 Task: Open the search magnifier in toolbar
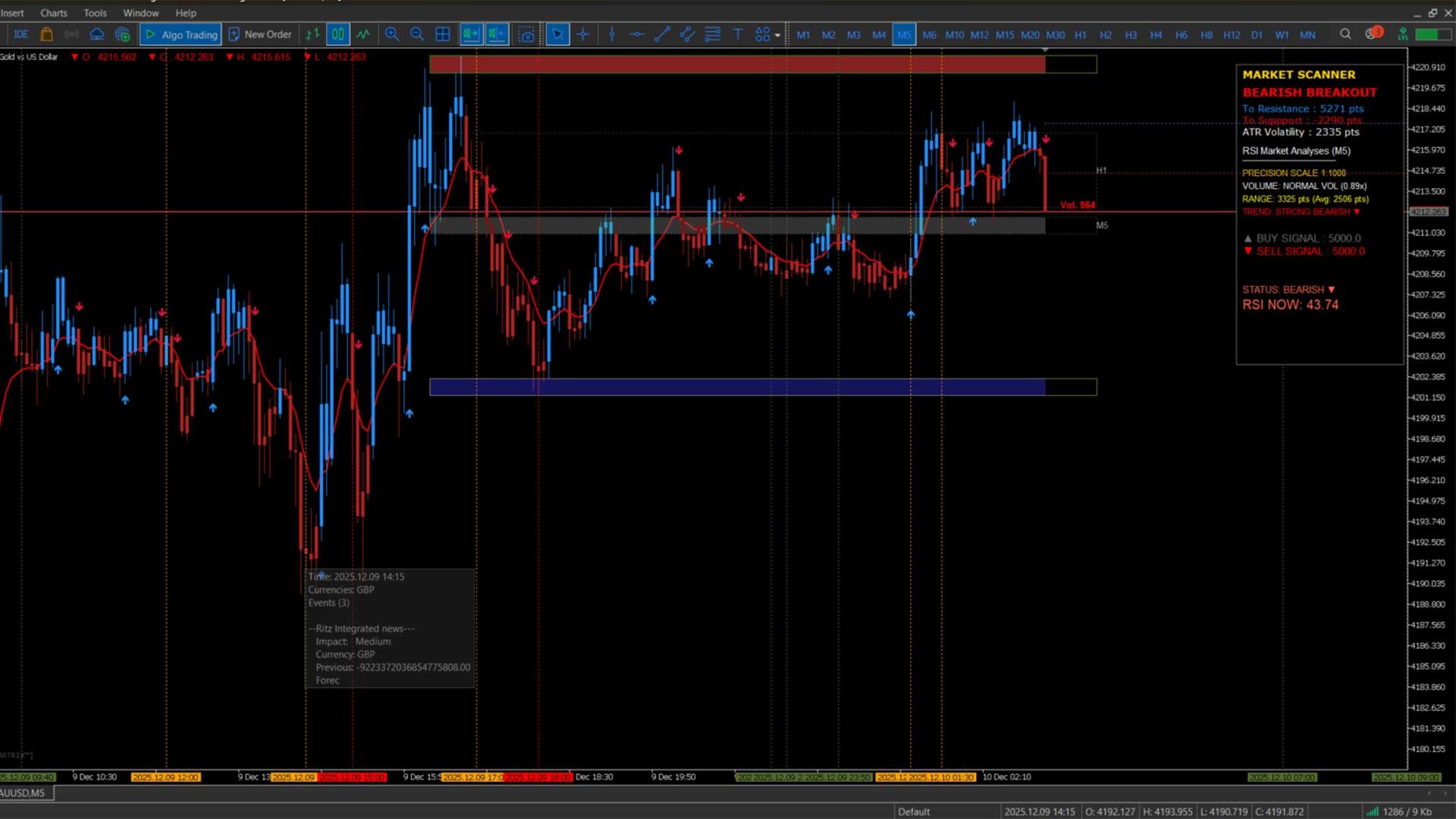point(1345,34)
